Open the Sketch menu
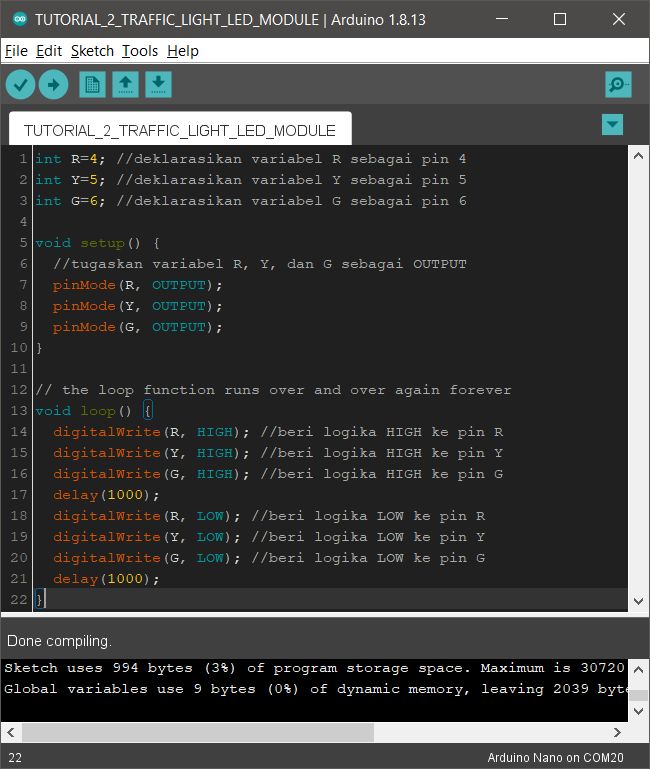650x769 pixels. tap(92, 51)
